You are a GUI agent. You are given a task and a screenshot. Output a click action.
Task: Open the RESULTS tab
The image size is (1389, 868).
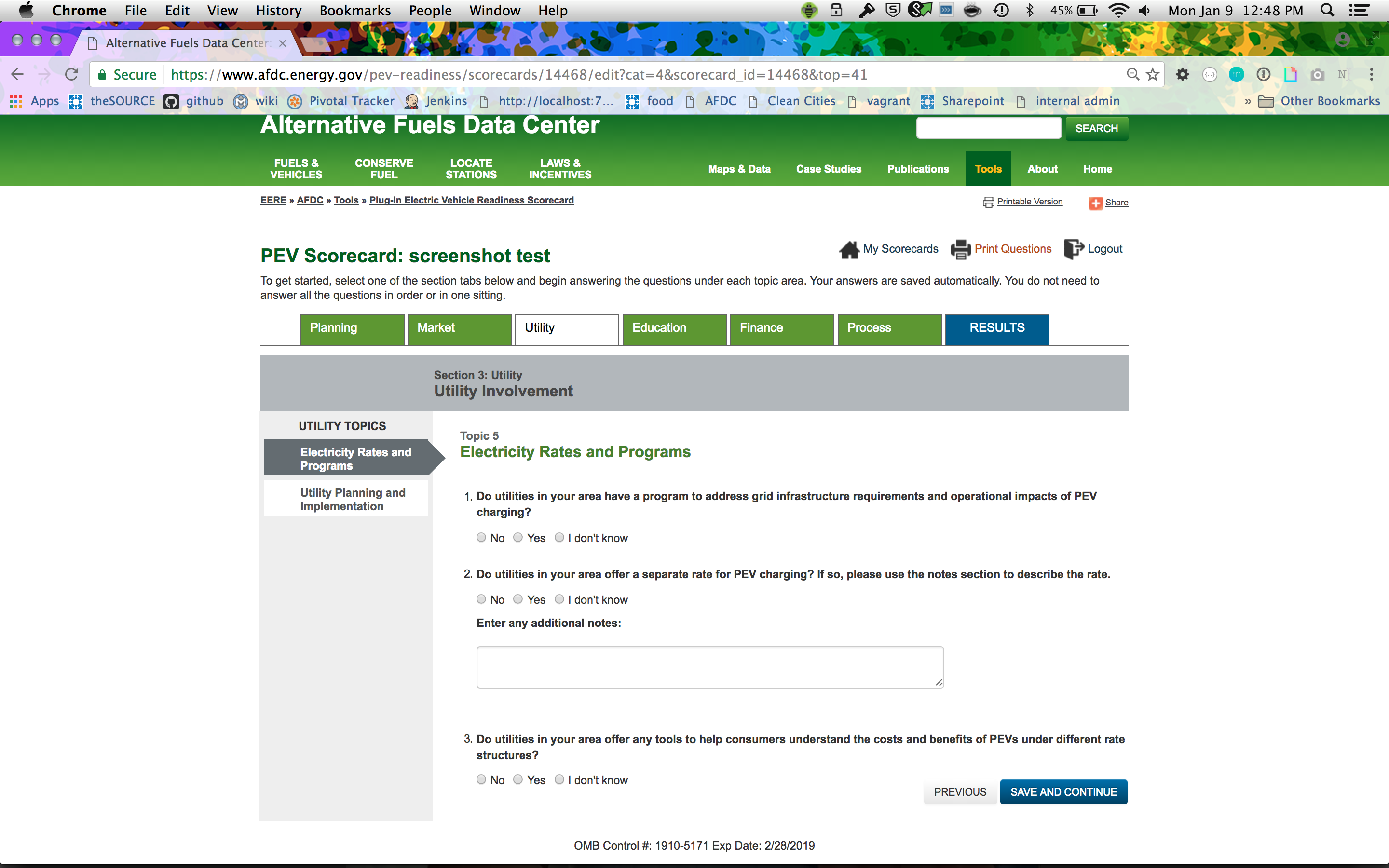[x=996, y=328]
